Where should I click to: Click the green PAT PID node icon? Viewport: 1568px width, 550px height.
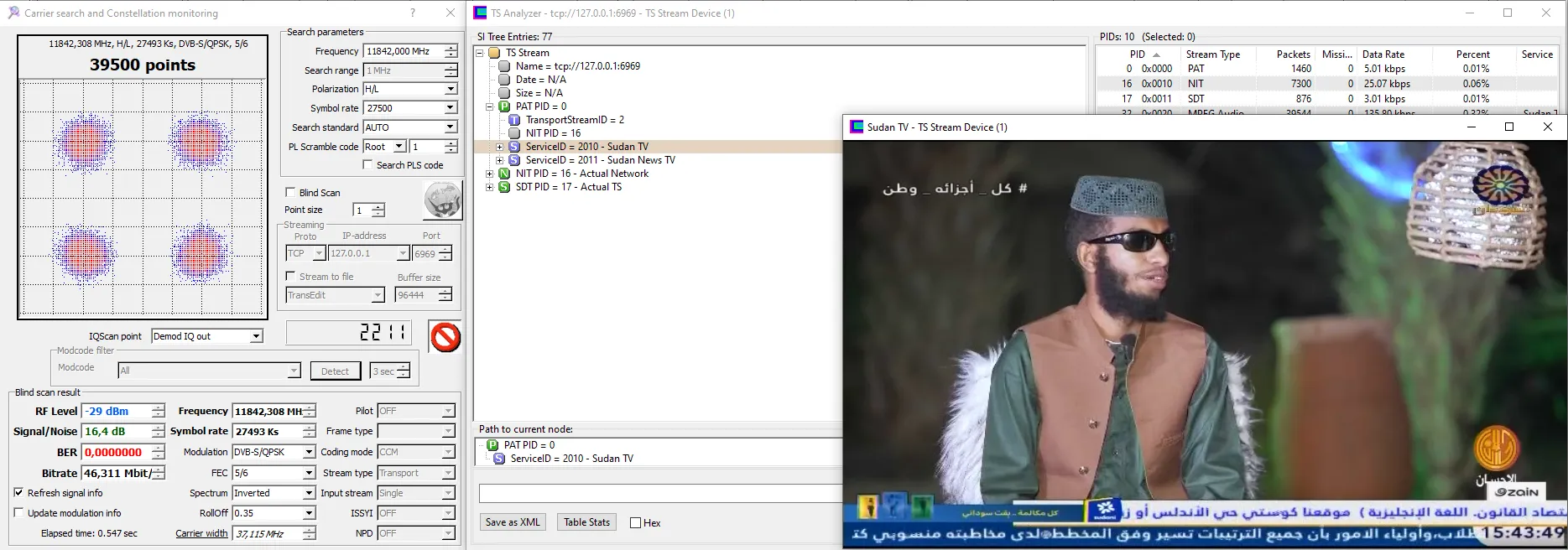[x=504, y=106]
